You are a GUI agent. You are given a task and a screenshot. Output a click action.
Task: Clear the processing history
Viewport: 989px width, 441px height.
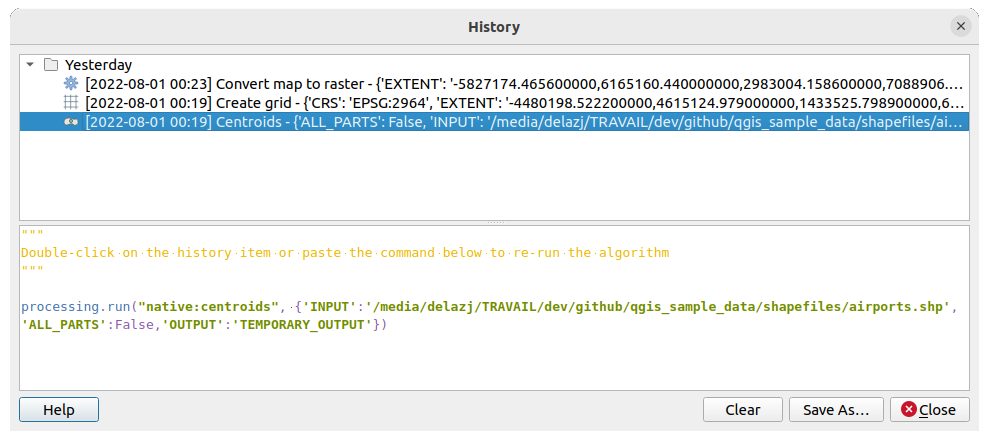point(742,410)
